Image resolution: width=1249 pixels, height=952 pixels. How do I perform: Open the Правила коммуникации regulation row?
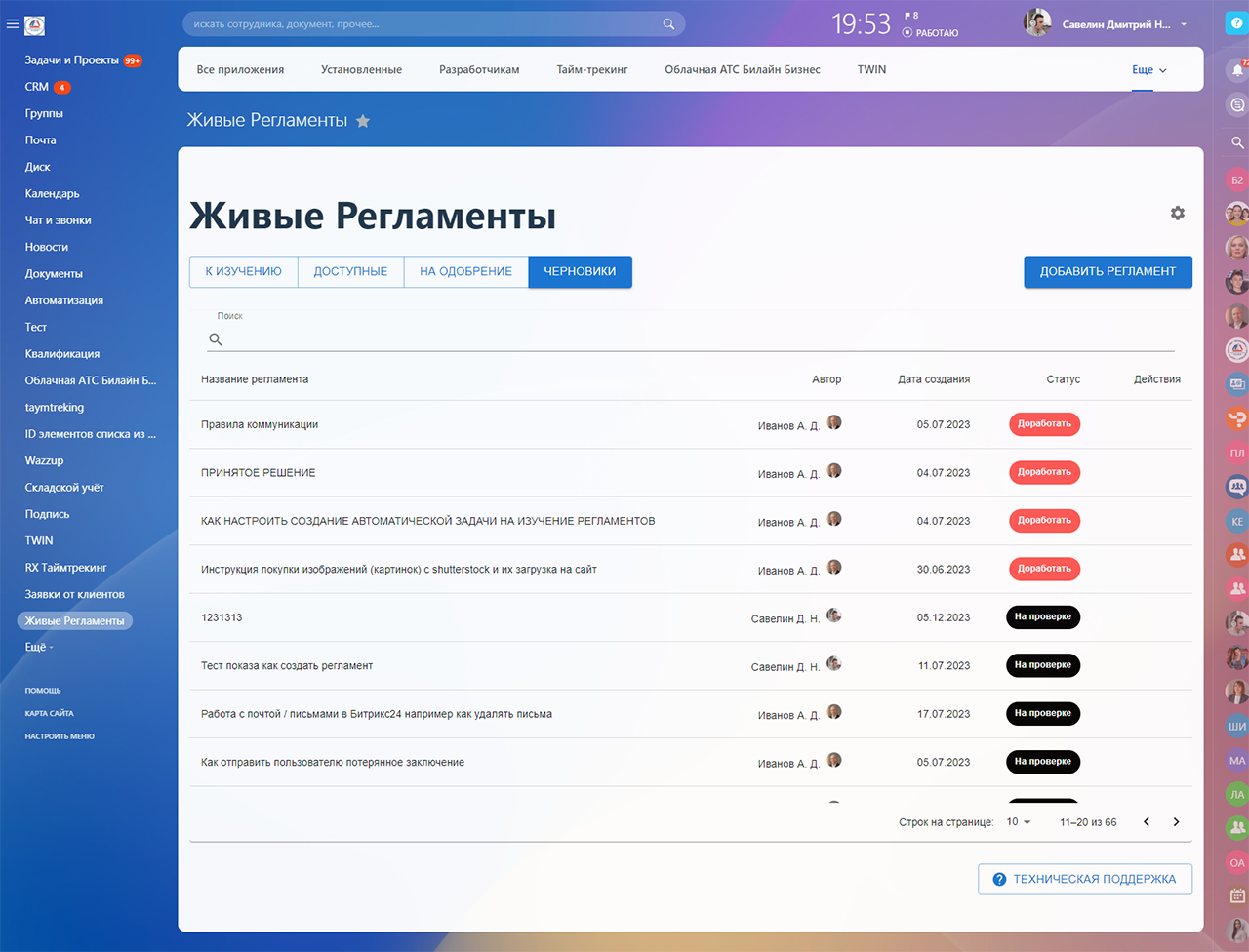691,424
